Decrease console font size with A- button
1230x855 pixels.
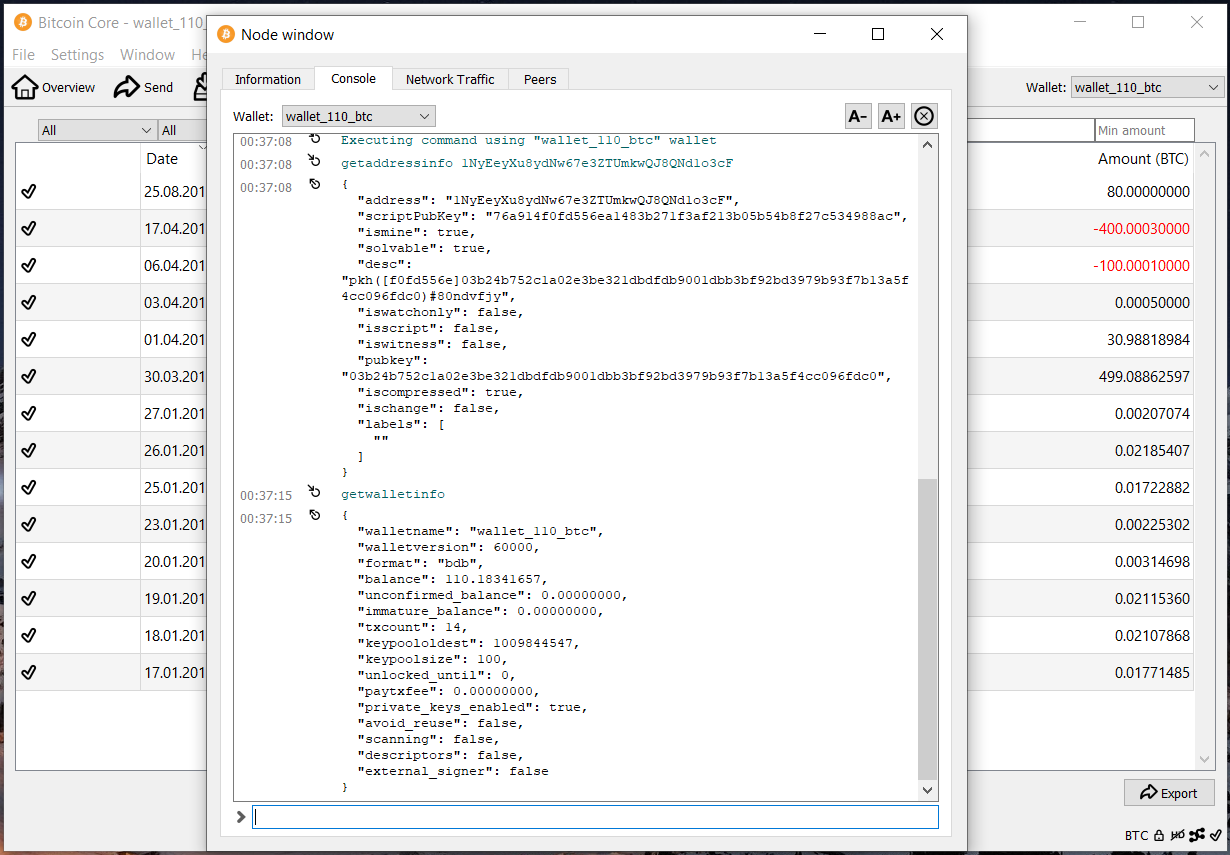tap(858, 116)
